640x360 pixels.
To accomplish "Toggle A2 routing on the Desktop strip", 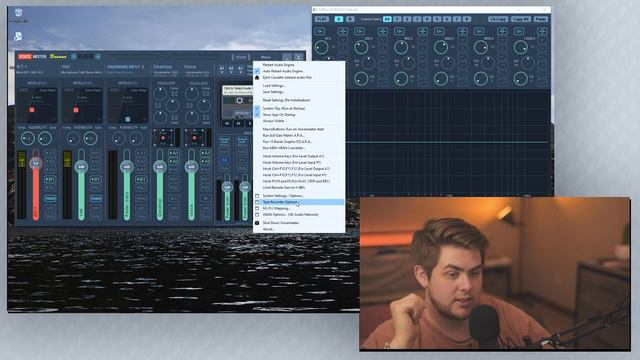I will [174, 161].
